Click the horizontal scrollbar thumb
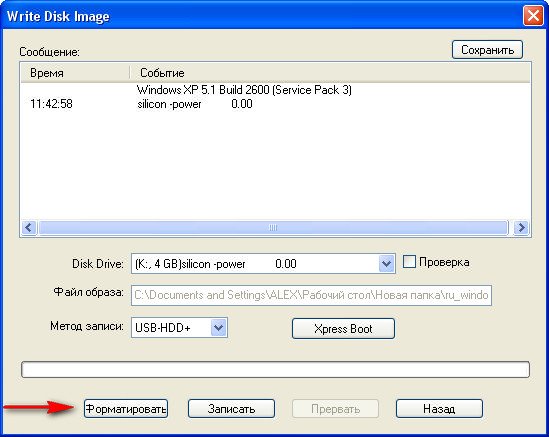The width and height of the screenshot is (549, 437). 273,228
